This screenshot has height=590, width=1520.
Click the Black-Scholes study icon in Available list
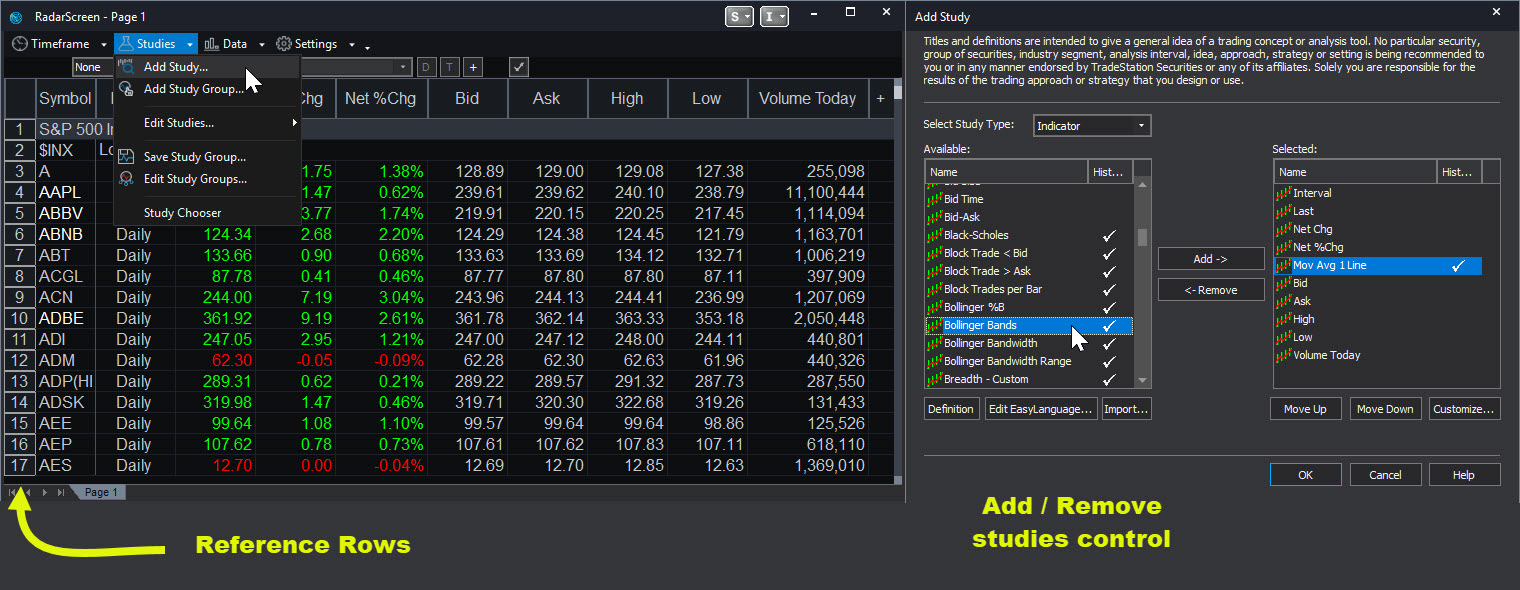point(935,235)
